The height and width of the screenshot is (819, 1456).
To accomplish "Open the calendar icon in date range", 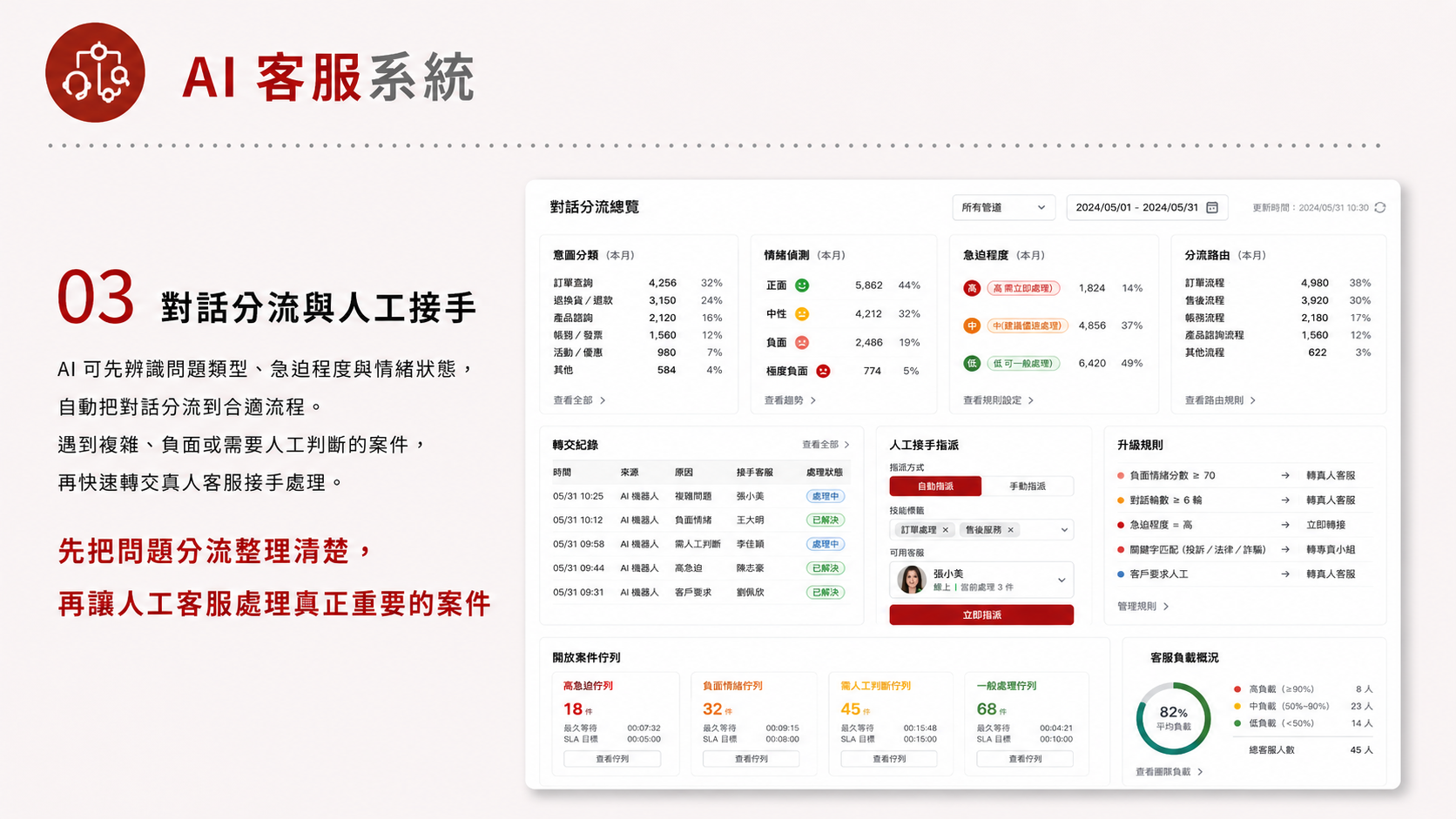I will coord(1212,207).
